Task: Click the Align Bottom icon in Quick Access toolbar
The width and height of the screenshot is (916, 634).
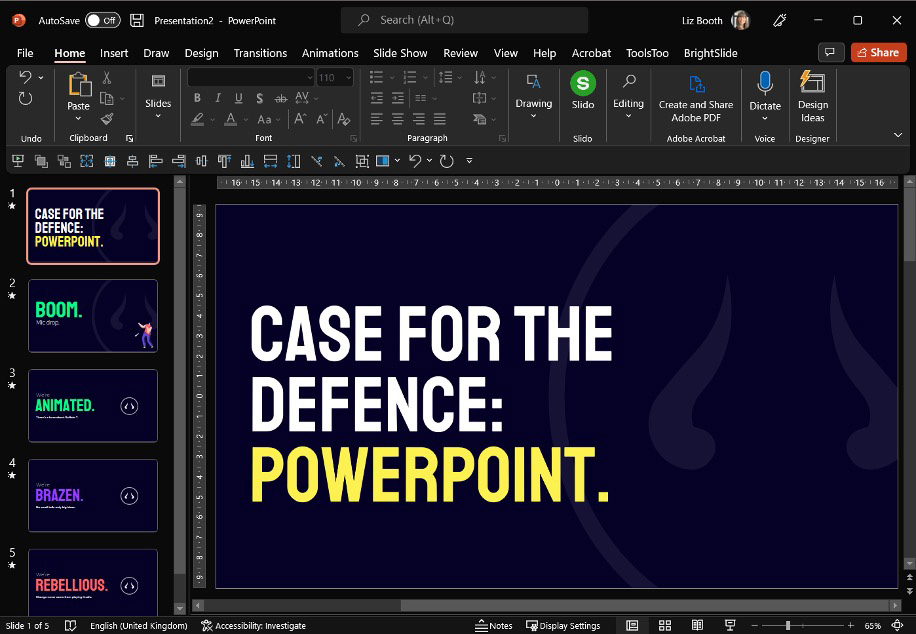Action: pyautogui.click(x=247, y=161)
